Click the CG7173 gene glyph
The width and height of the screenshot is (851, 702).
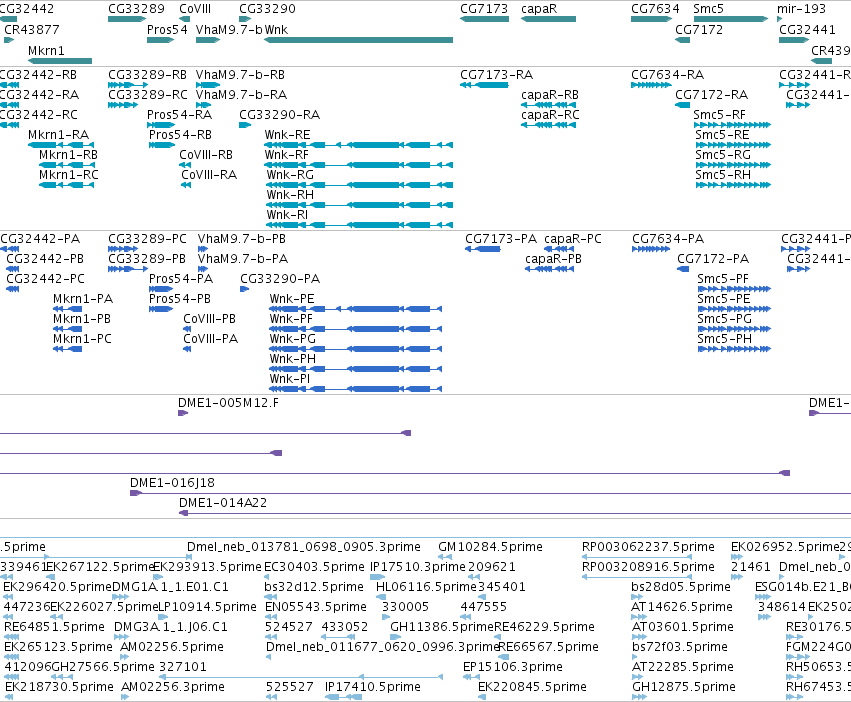(x=484, y=19)
